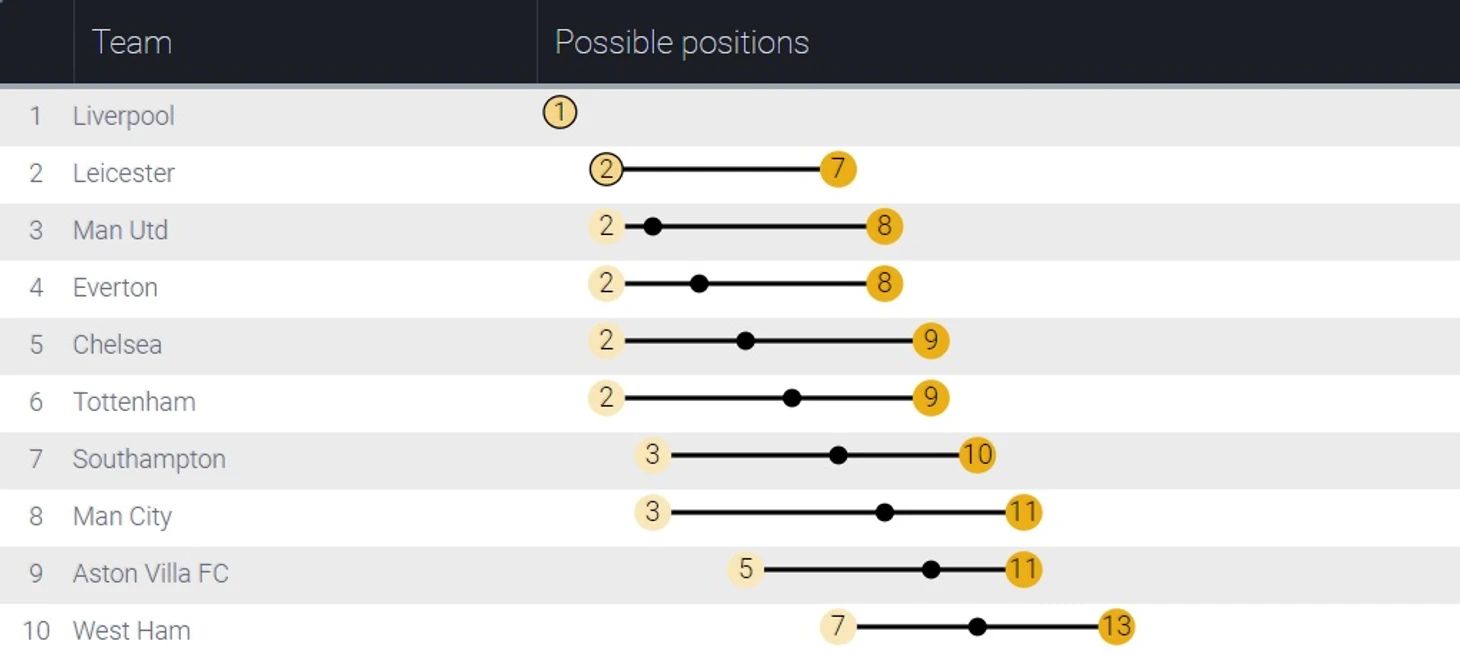Select Leicester's best position 2 circle
This screenshot has width=1460, height=658.
pos(606,170)
